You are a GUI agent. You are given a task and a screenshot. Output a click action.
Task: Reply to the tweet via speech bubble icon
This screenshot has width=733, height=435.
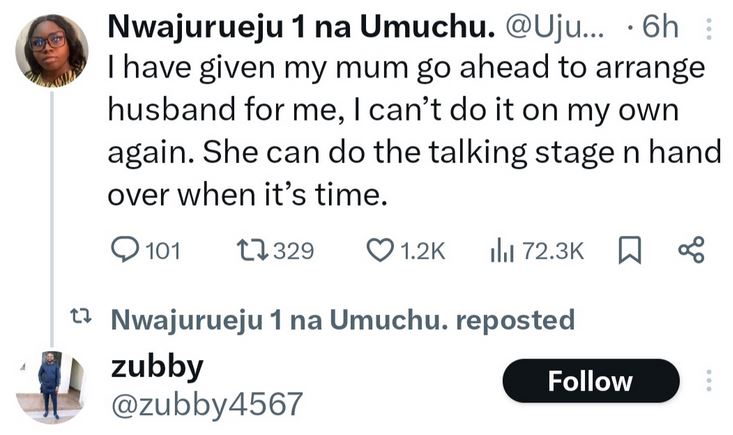point(122,250)
